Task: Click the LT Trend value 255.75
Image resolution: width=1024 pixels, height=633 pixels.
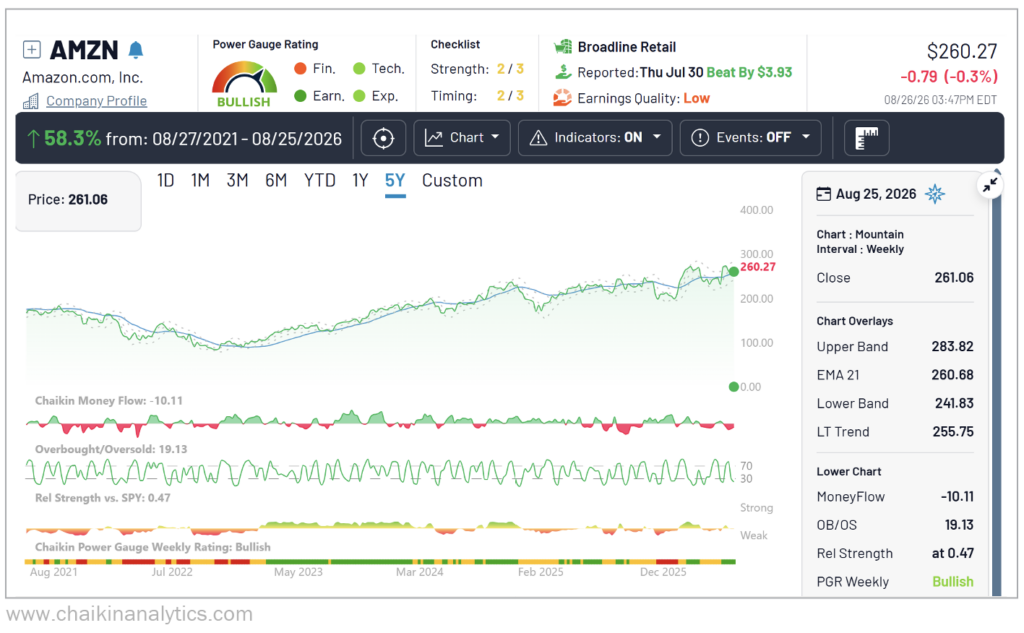Action: tap(953, 432)
